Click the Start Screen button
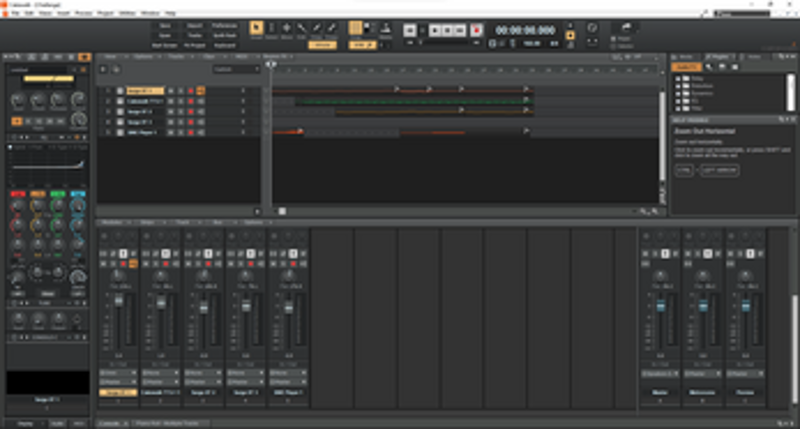This screenshot has height=429, width=800. pos(165,45)
